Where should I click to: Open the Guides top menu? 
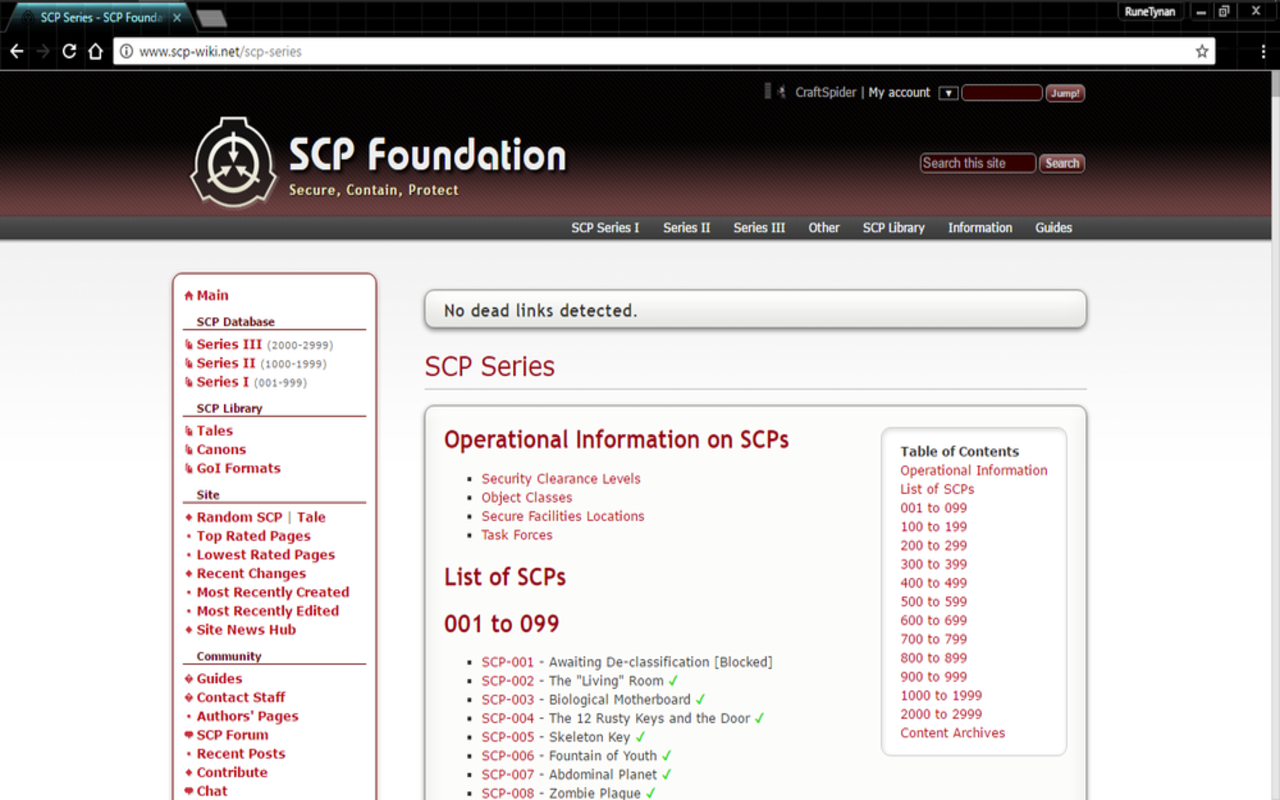click(x=1054, y=228)
